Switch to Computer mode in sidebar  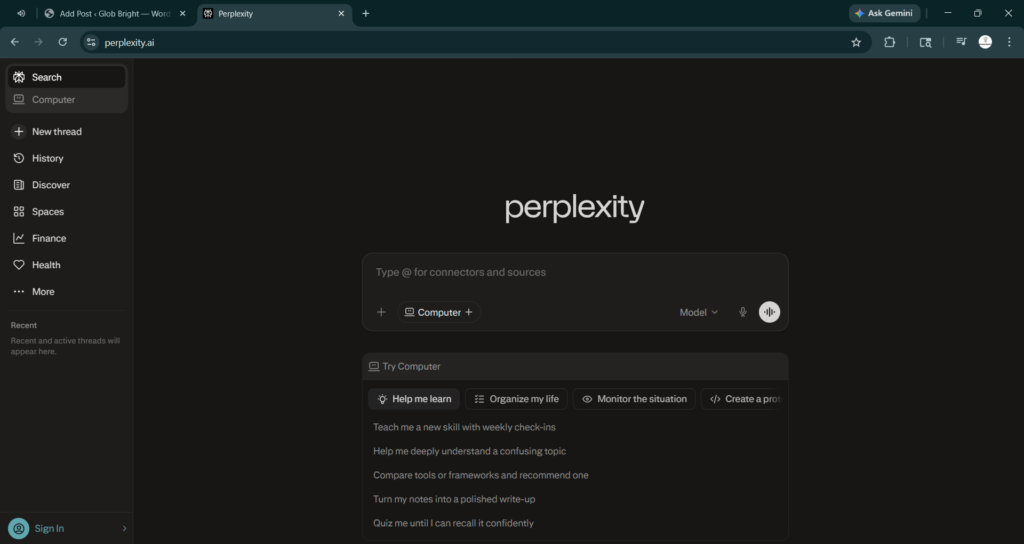pos(53,100)
